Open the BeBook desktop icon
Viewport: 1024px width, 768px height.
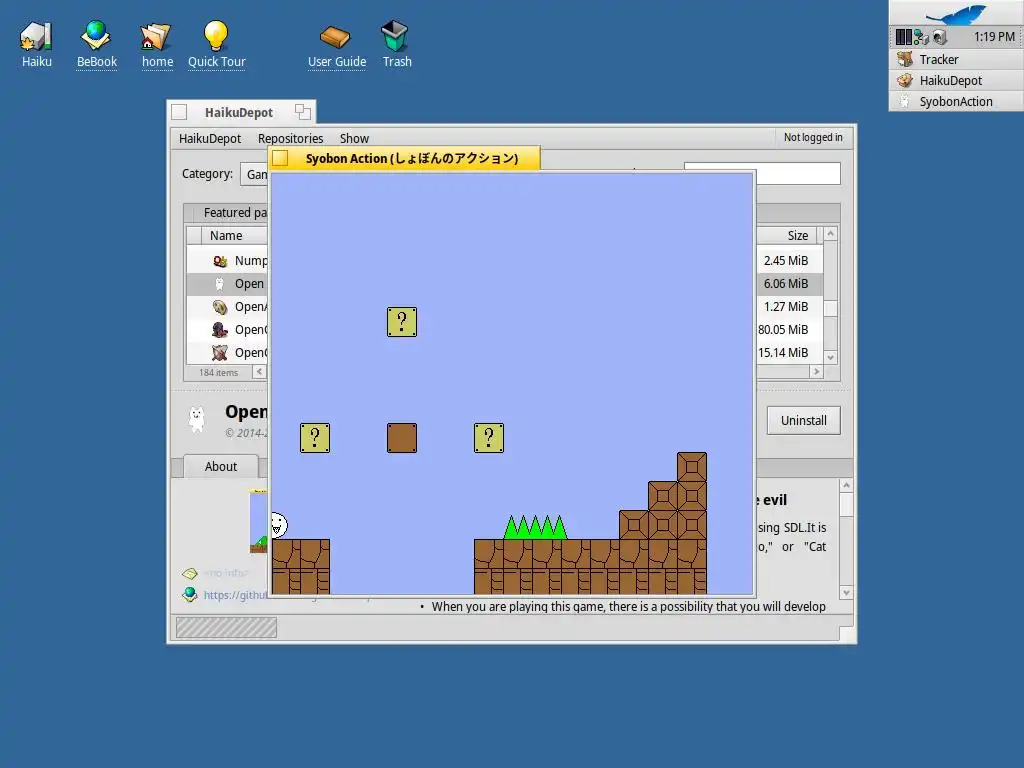tap(96, 44)
